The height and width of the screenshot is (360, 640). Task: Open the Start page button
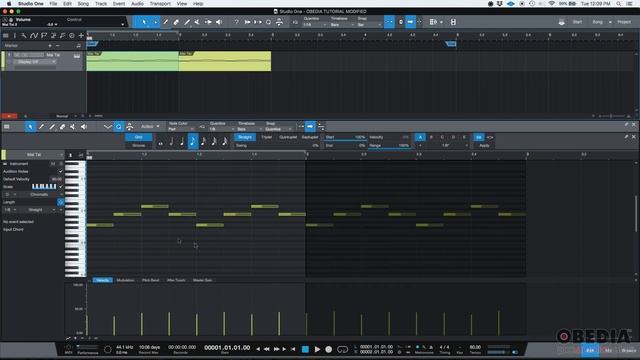coord(577,22)
